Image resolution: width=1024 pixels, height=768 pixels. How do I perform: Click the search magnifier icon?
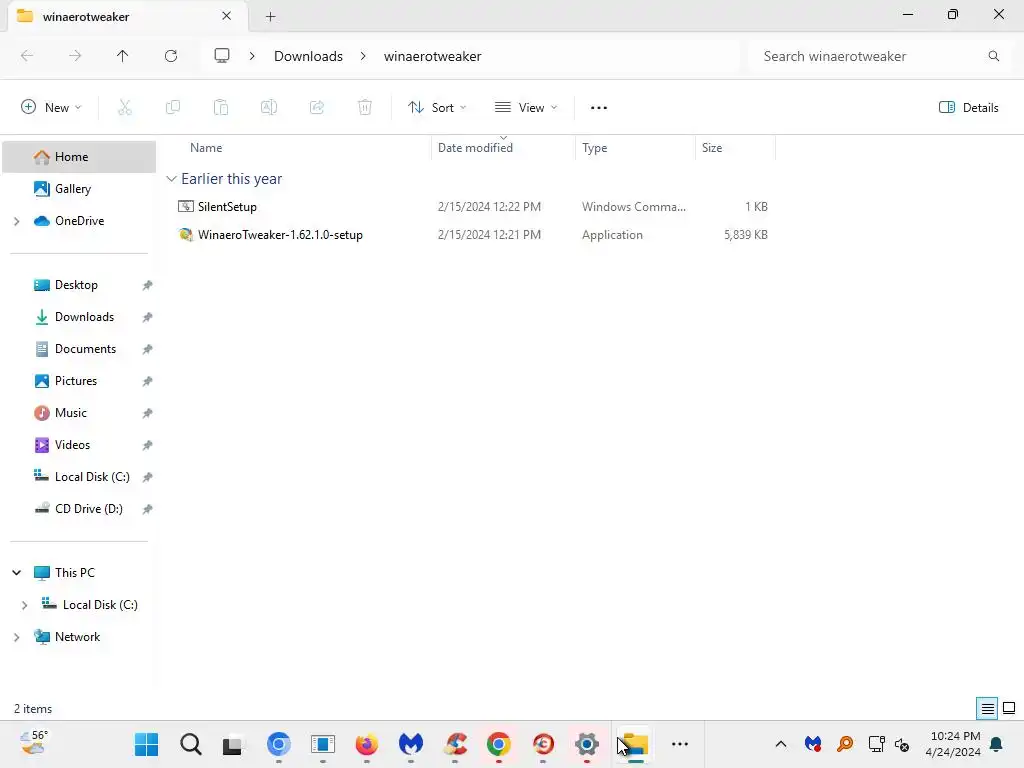point(993,56)
